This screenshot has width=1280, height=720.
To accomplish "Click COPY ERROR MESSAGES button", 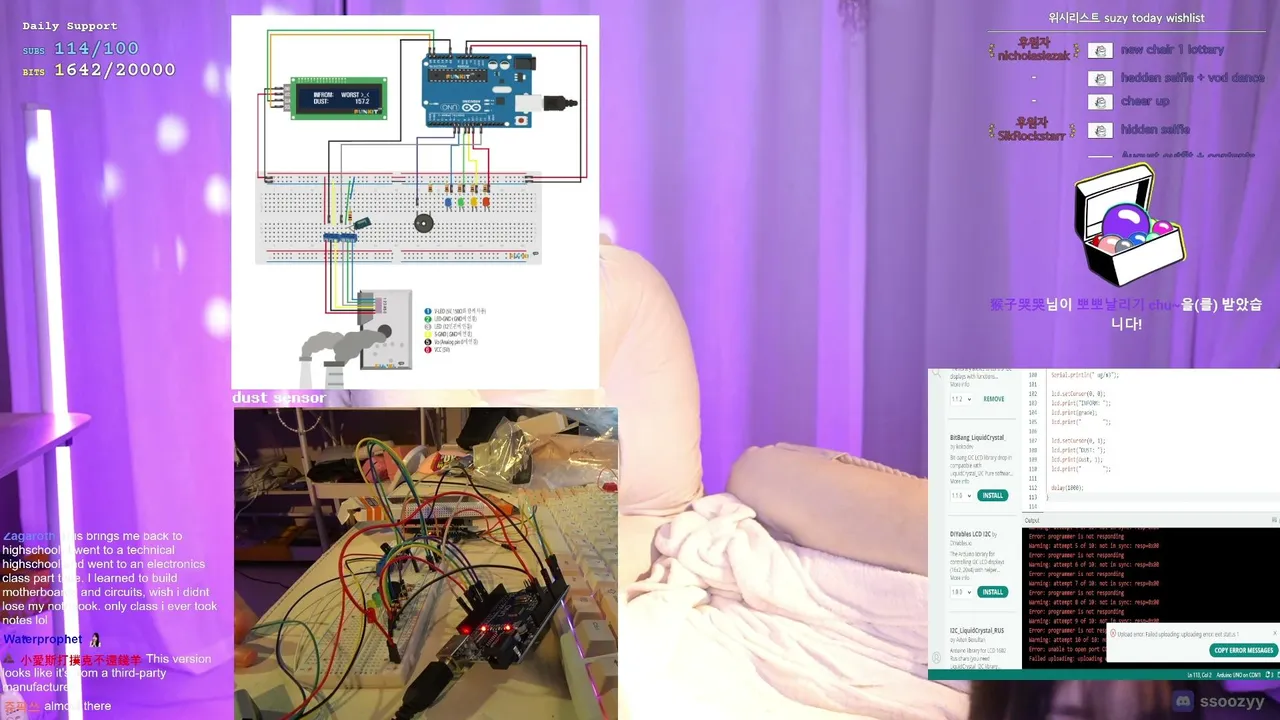I will point(1243,650).
